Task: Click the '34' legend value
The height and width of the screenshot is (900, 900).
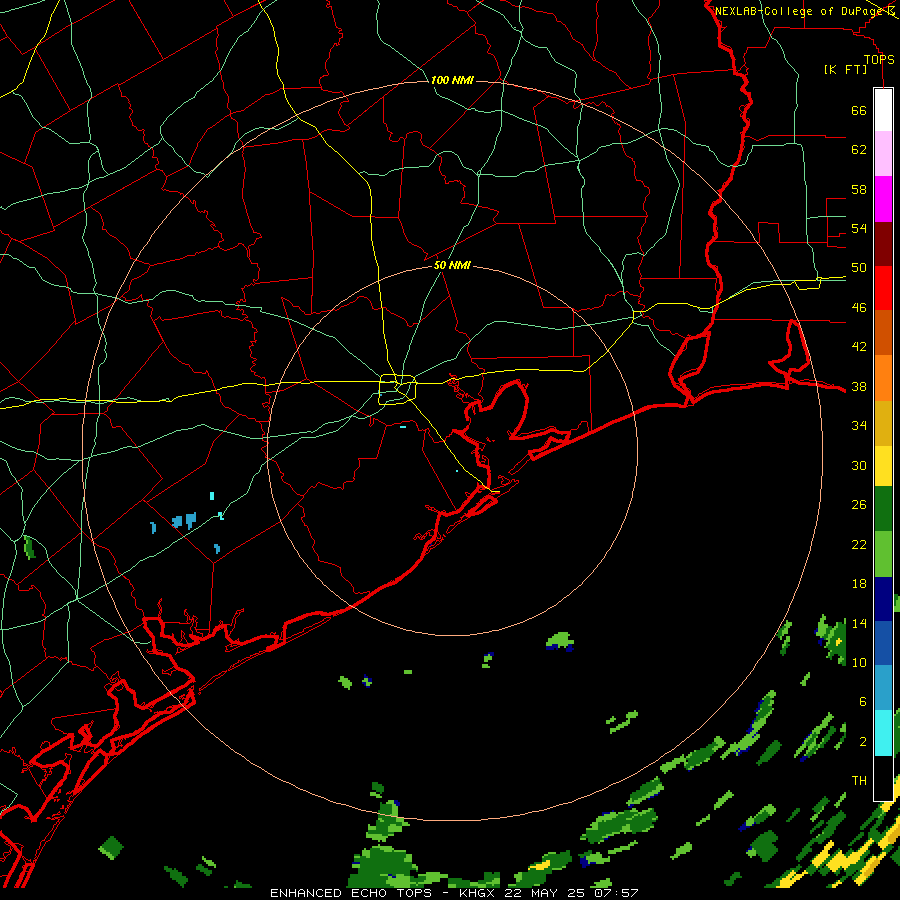Action: pos(859,426)
